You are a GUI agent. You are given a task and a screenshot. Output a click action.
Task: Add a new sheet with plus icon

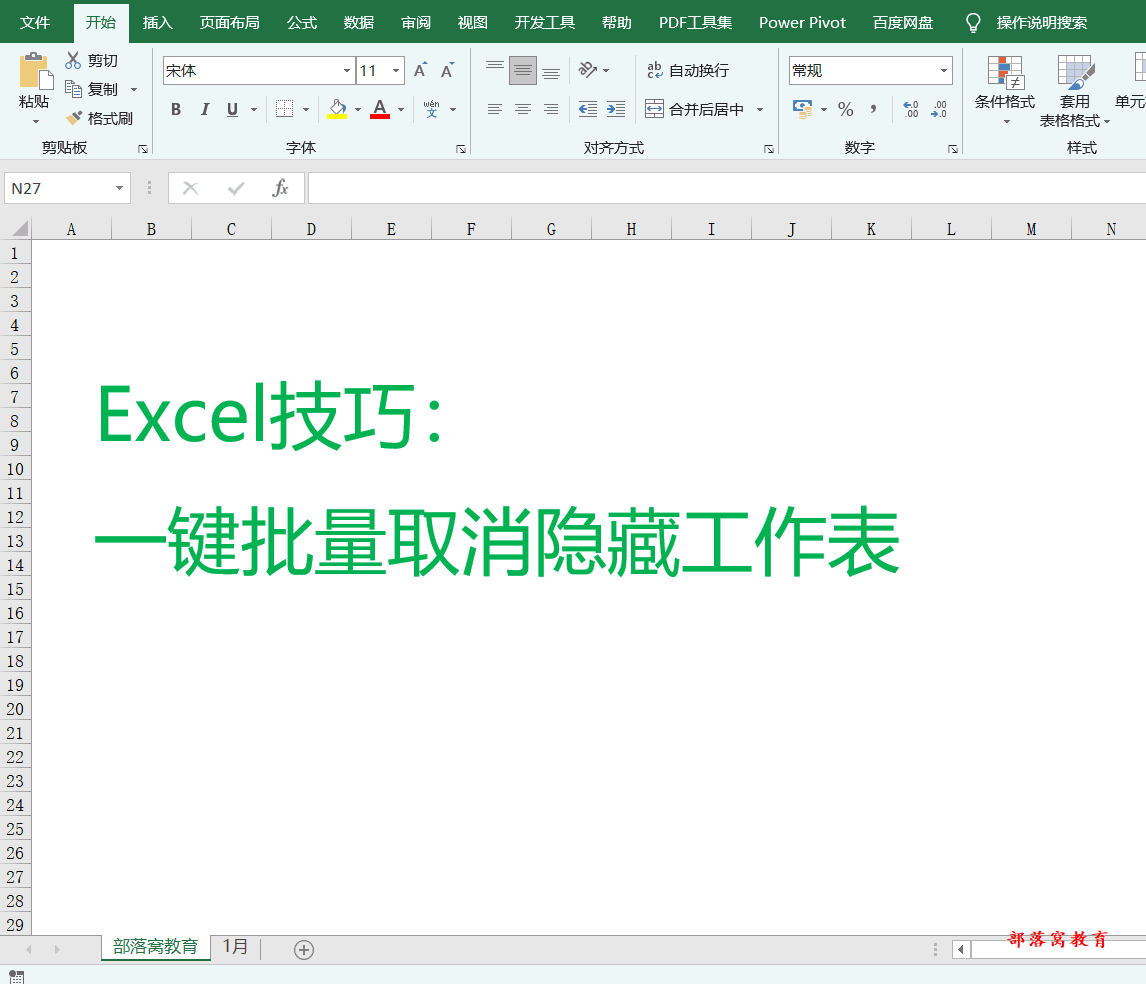[304, 950]
